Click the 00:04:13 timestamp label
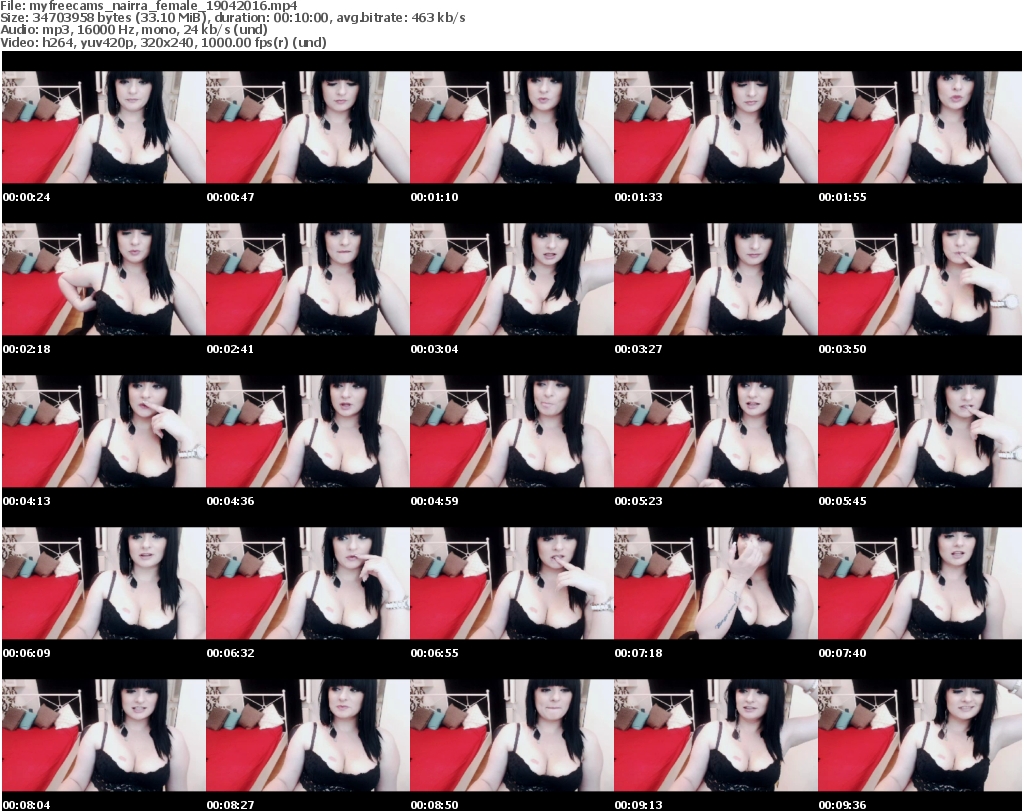The image size is (1024, 811). 27,501
